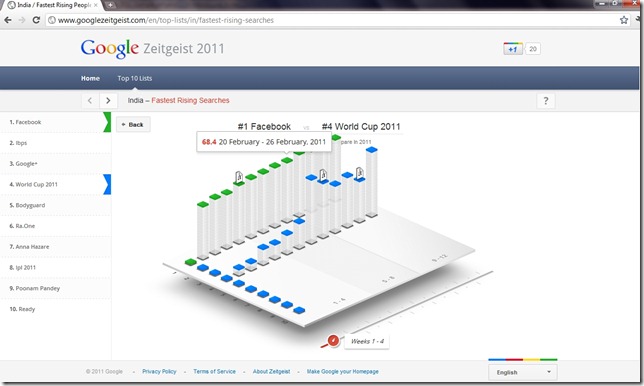The image size is (644, 386).
Task: Select 9. Poonam Pandey in the list
Action: (x=55, y=288)
